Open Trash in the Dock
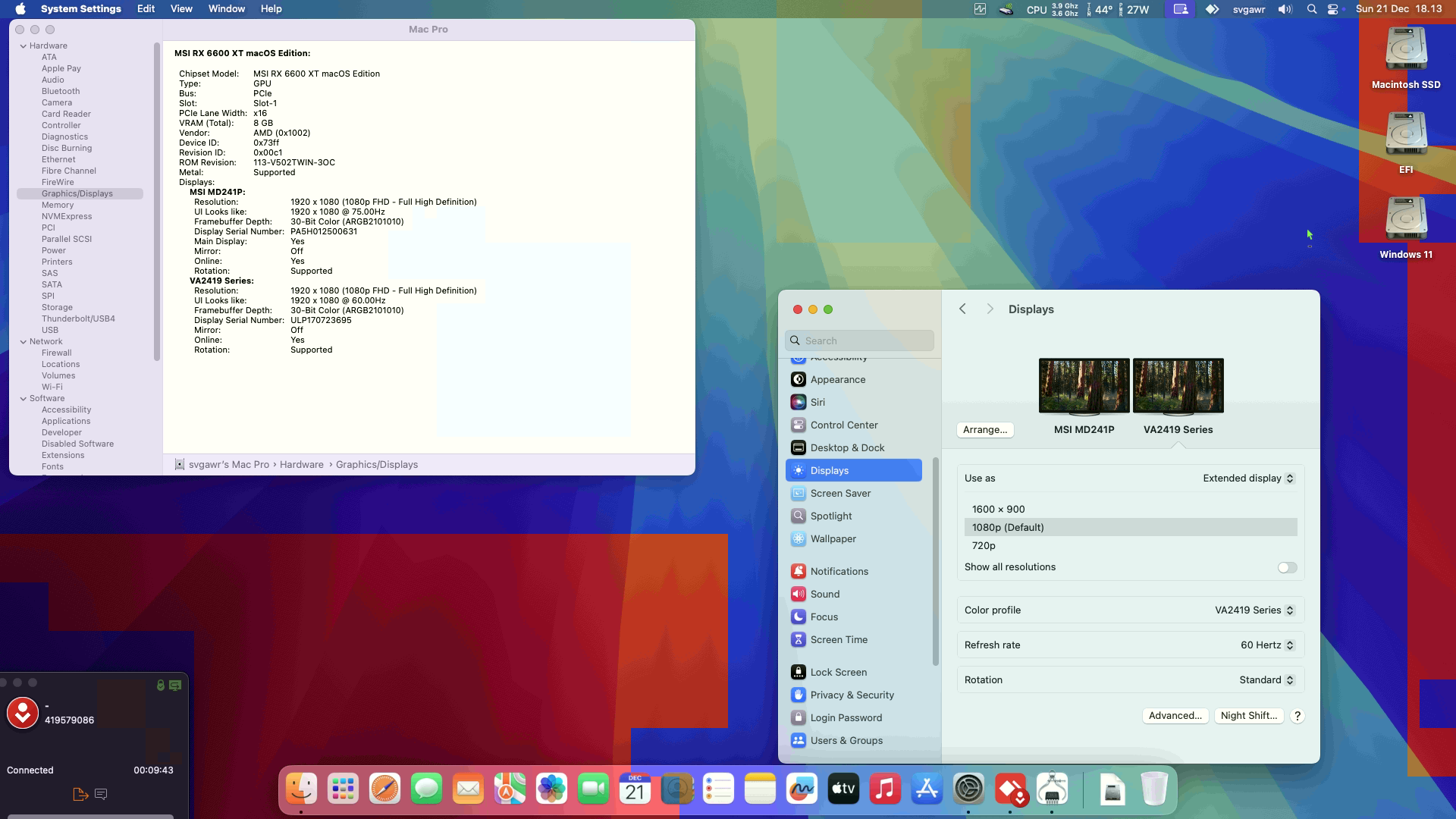 (x=1153, y=789)
